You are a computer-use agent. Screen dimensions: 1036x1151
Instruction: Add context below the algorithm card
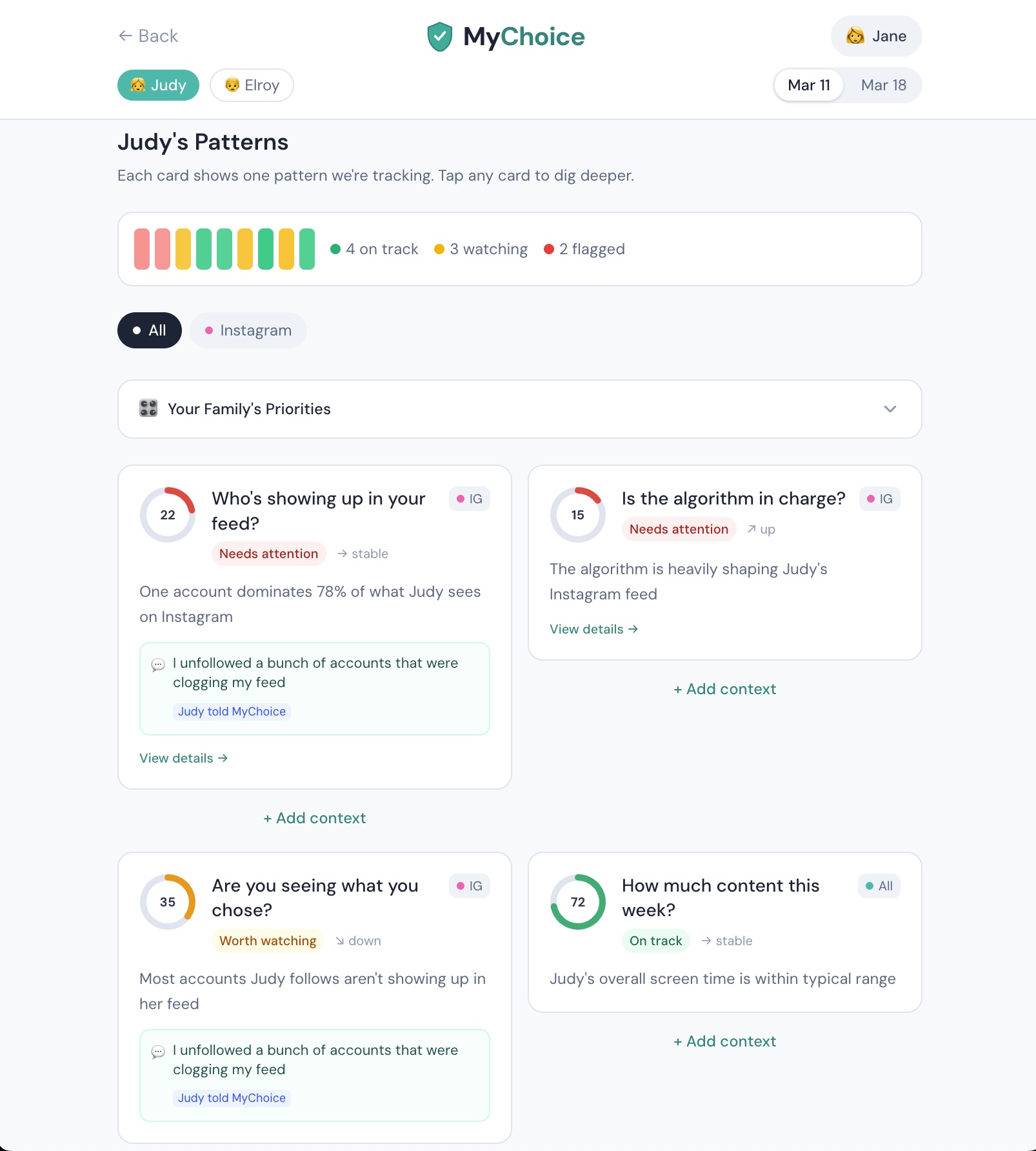[725, 689]
